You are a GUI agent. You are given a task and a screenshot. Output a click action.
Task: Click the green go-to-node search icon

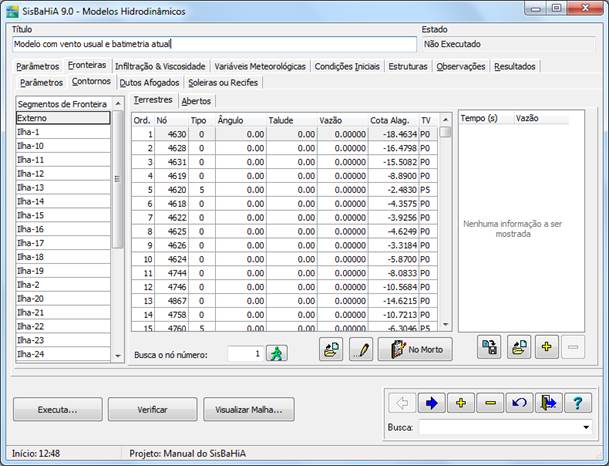coord(277,353)
